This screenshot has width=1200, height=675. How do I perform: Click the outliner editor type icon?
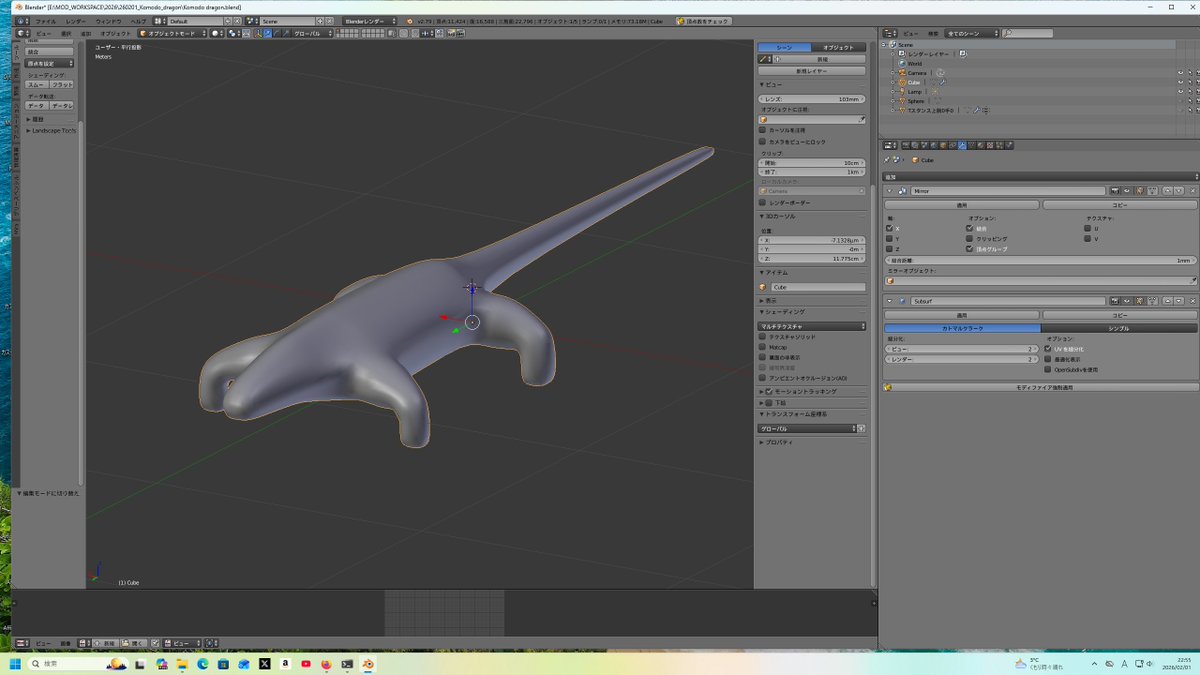pos(890,33)
